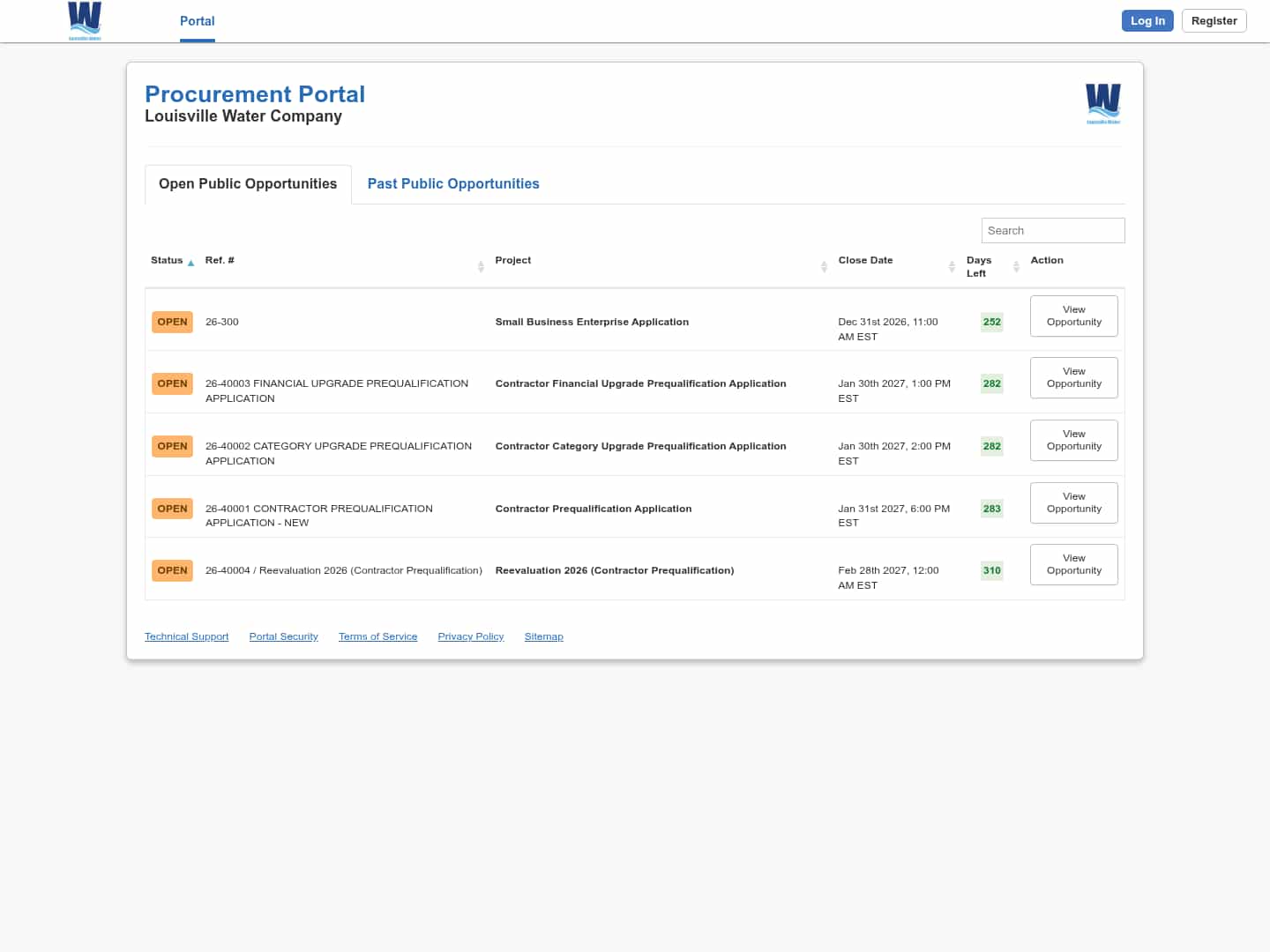
Task: Sort by Days Left column arrows
Action: [x=1016, y=266]
